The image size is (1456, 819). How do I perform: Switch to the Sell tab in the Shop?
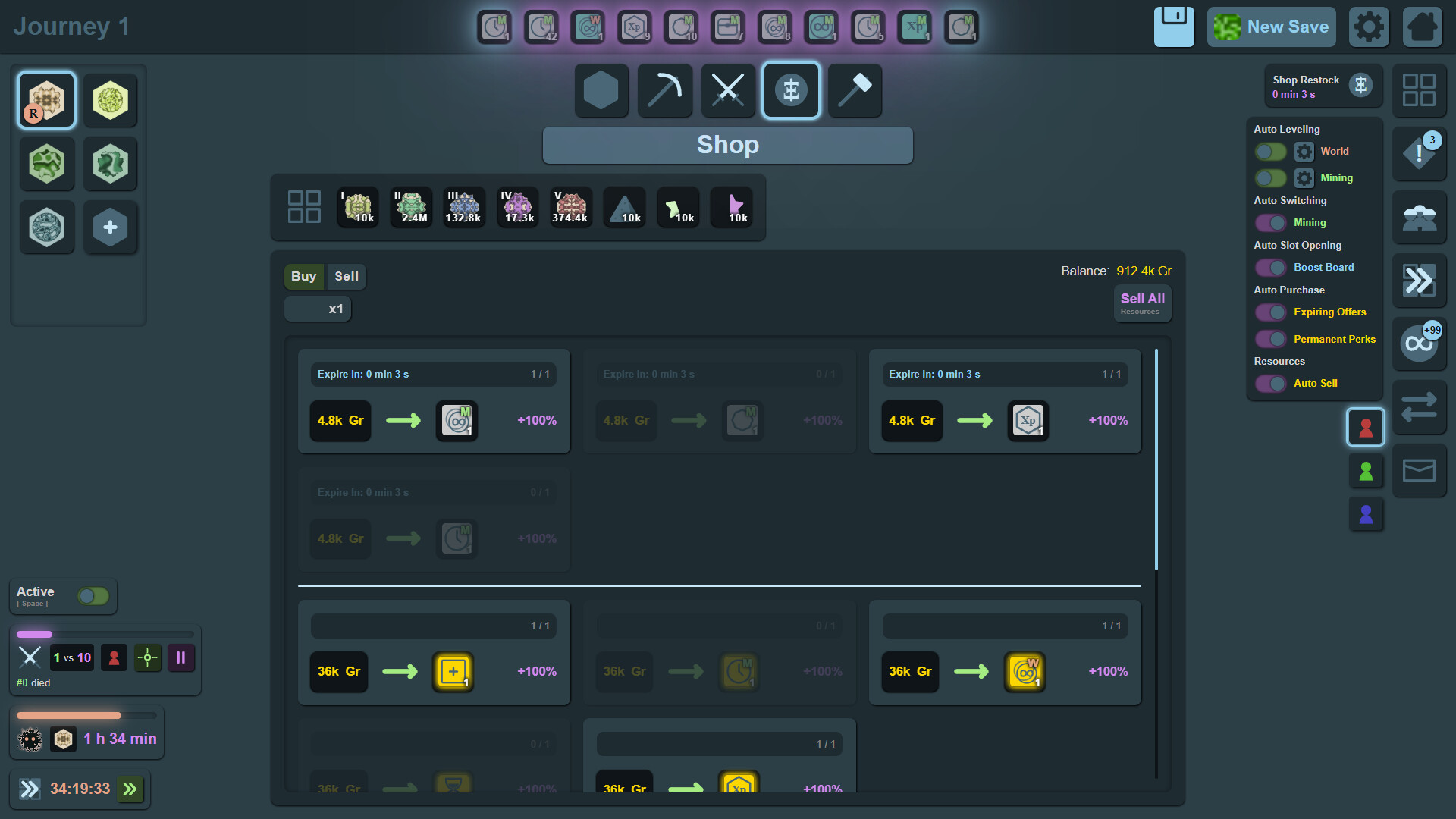click(347, 276)
